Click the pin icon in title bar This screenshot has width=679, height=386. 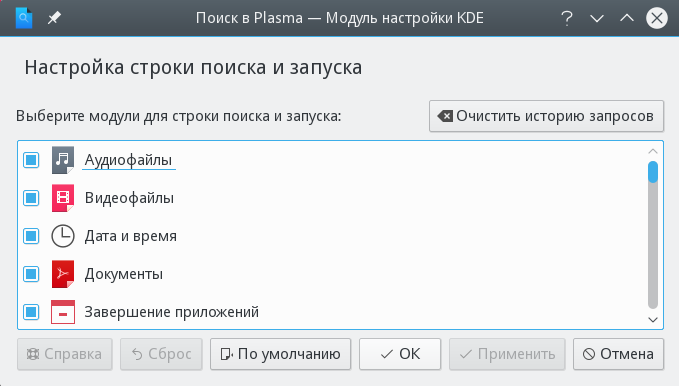pos(54,18)
